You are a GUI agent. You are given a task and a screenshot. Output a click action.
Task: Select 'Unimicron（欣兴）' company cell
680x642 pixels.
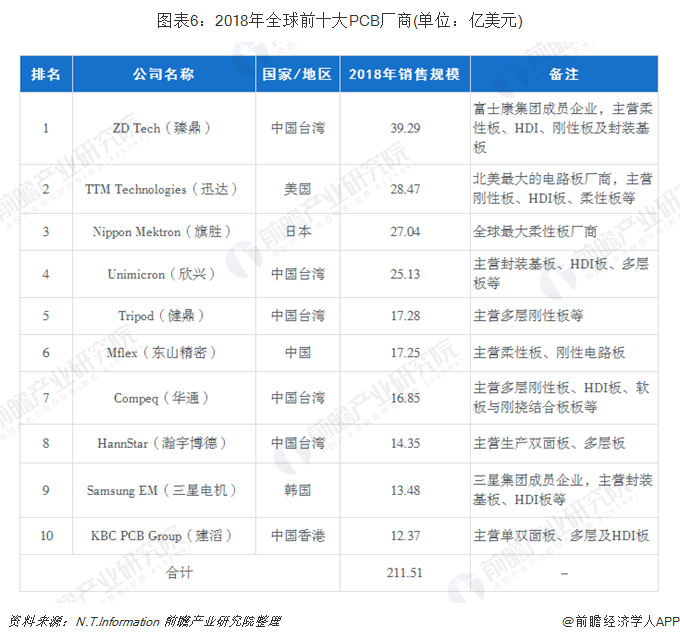pos(163,274)
